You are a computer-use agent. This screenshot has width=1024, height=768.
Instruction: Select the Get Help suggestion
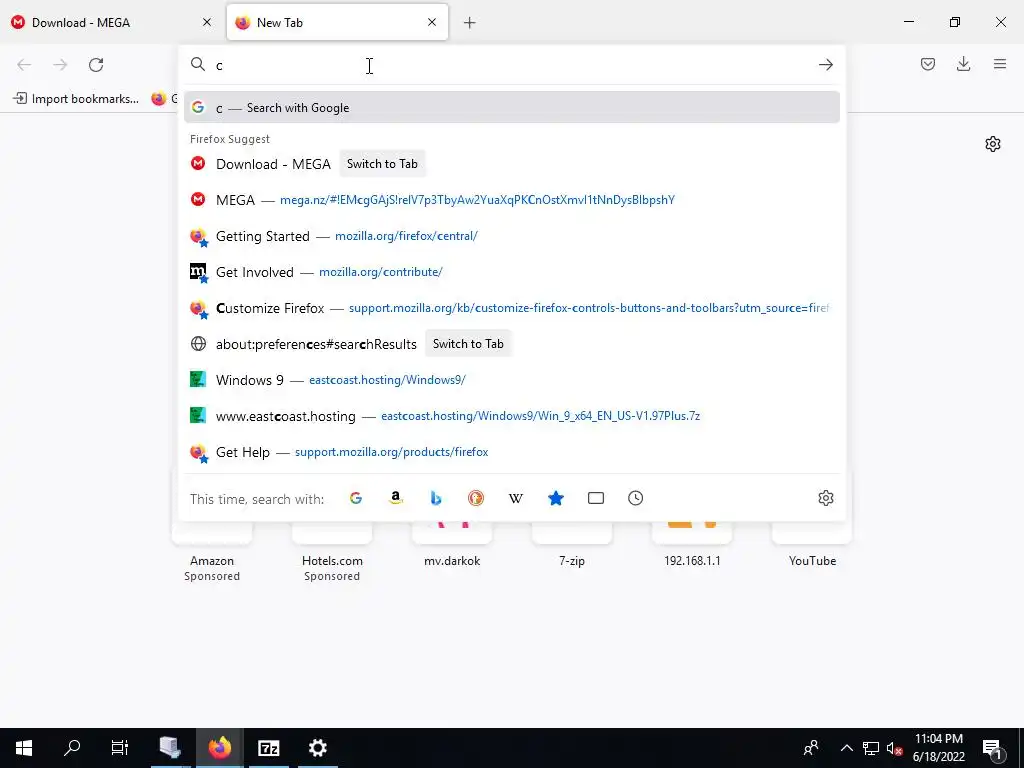(x=511, y=452)
